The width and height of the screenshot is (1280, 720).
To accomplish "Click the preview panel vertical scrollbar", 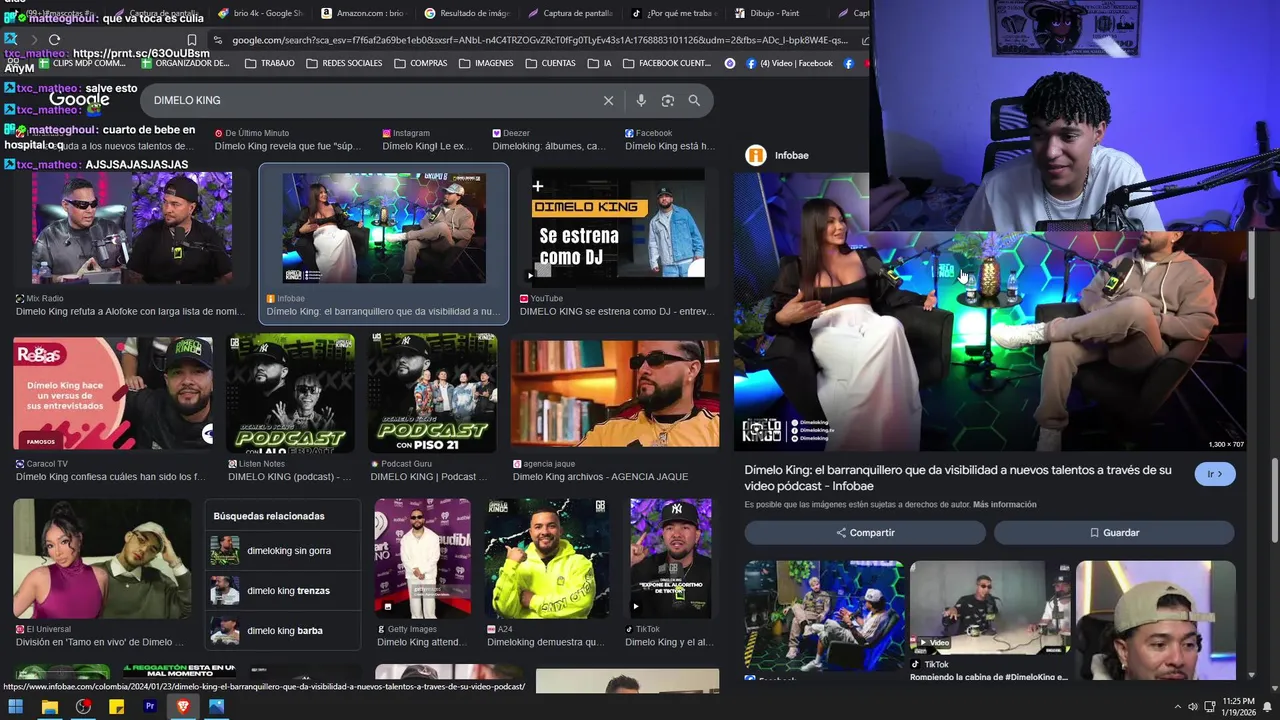I will [1251, 265].
